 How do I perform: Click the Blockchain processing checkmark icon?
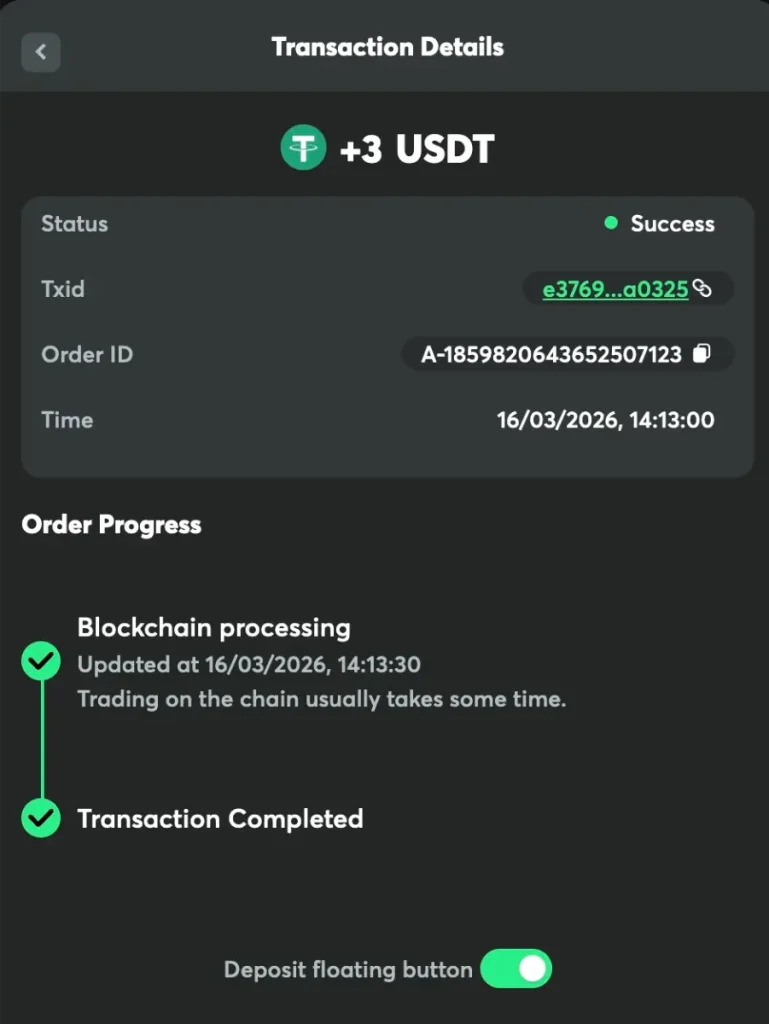41,661
